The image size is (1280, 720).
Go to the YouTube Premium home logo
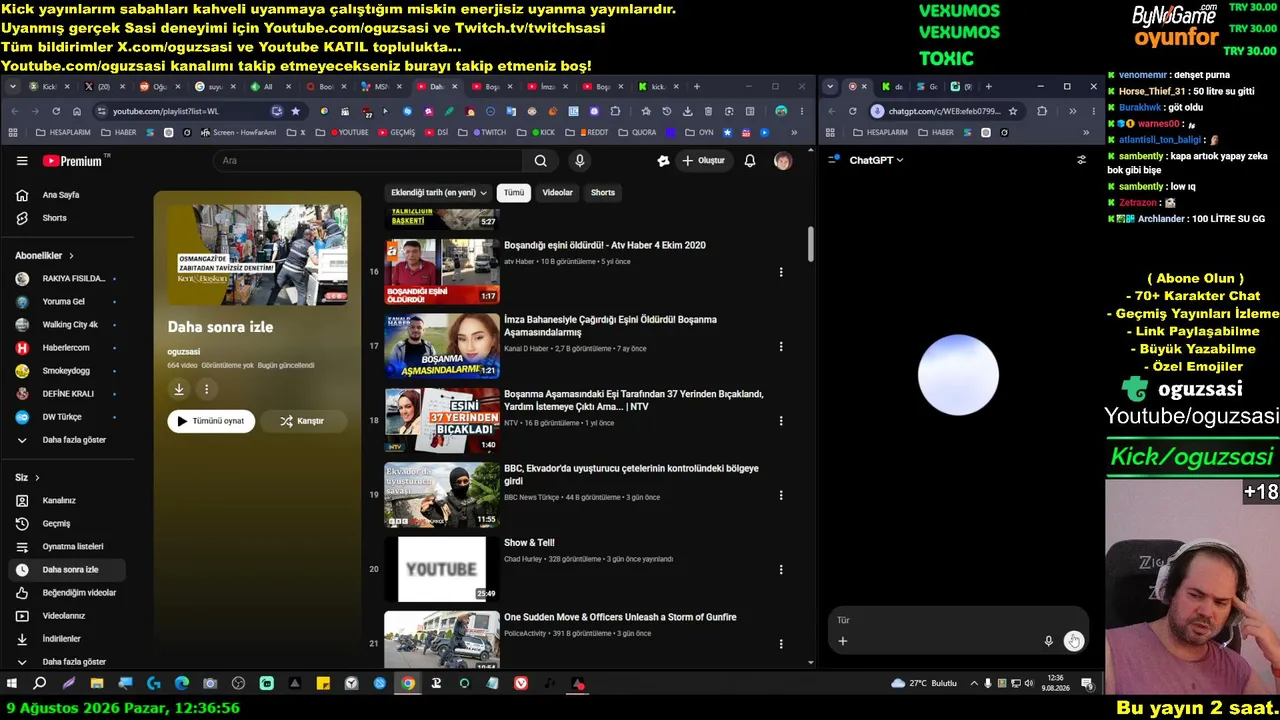73,161
